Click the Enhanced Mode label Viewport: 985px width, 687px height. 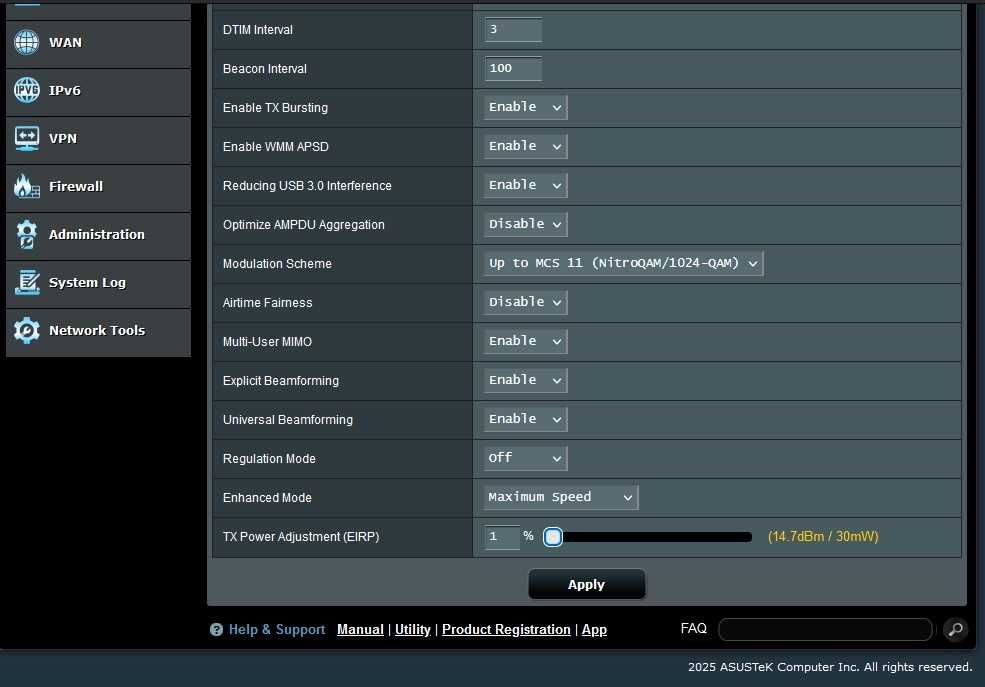point(267,497)
